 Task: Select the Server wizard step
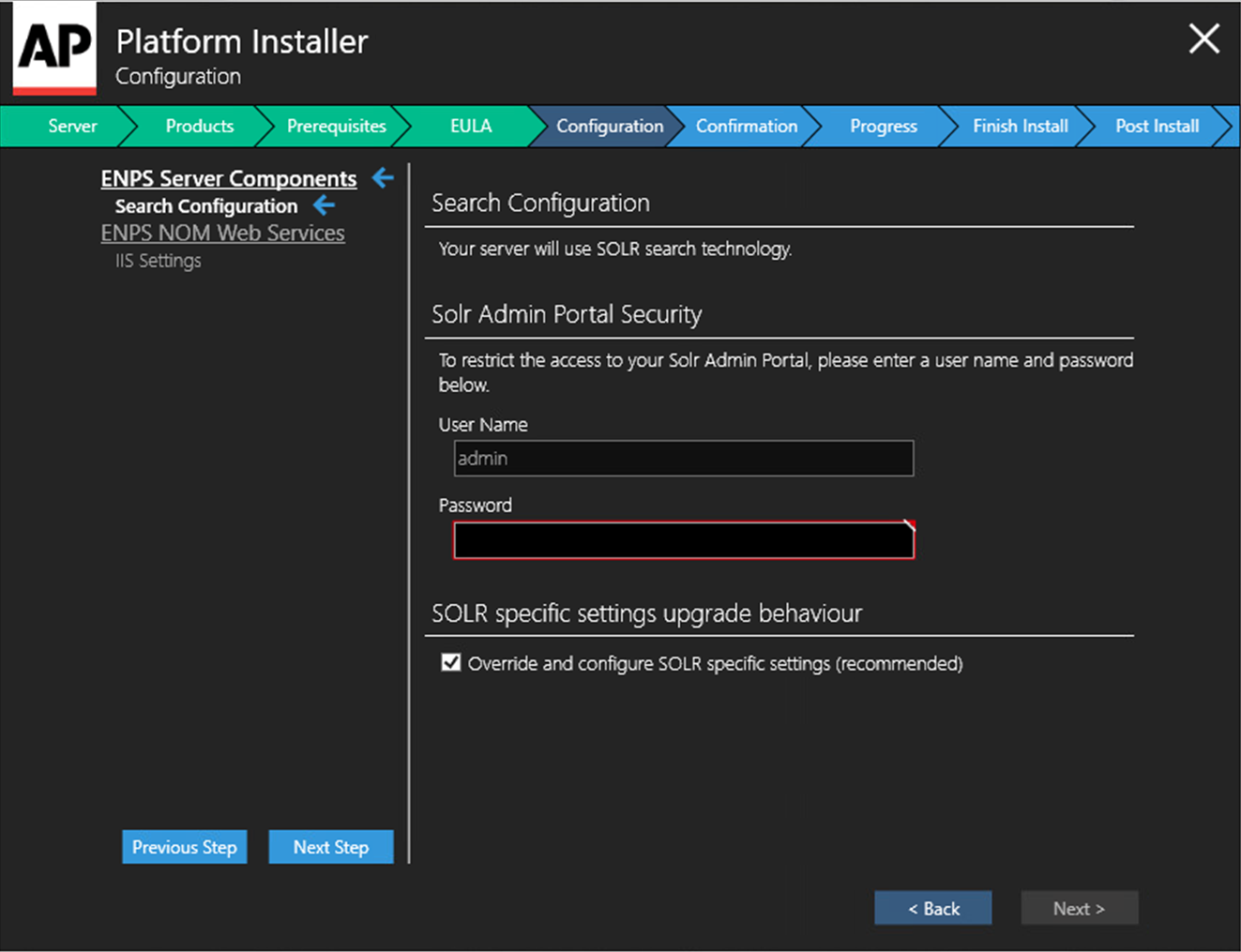(x=72, y=126)
